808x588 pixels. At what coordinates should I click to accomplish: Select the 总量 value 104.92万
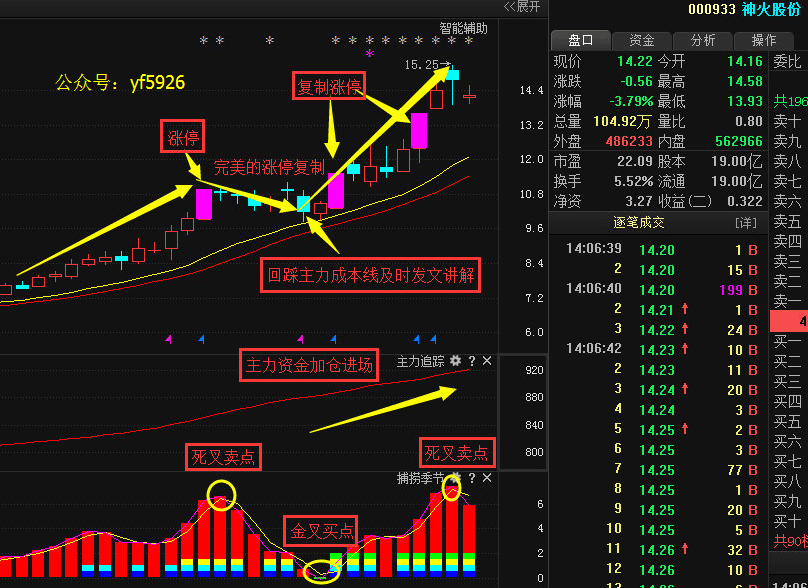(621, 121)
